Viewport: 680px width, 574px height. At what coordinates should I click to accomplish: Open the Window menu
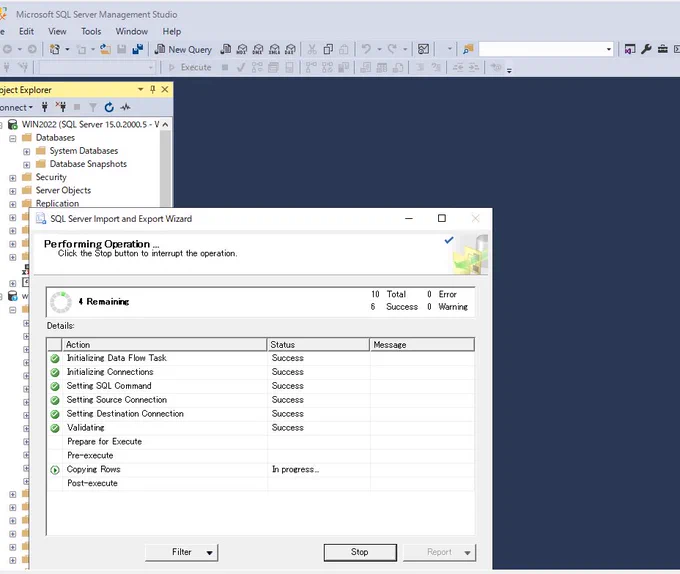tap(131, 32)
